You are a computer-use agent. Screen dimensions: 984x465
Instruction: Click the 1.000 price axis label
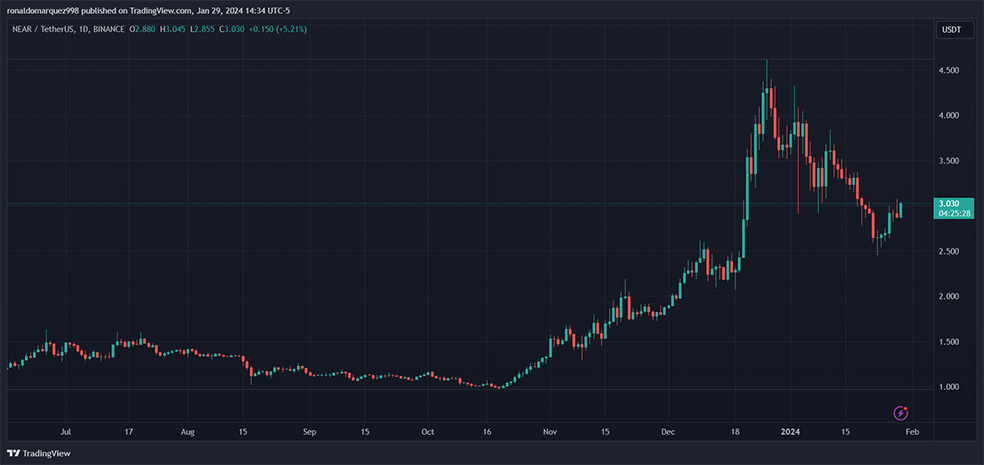pyautogui.click(x=949, y=387)
